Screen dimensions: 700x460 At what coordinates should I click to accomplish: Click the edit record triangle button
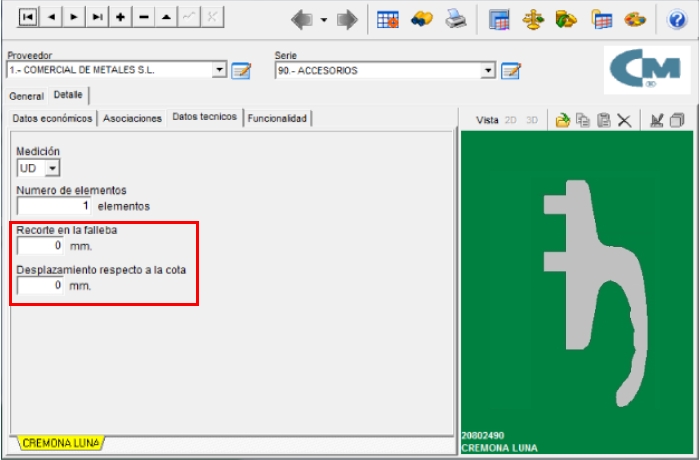167,17
